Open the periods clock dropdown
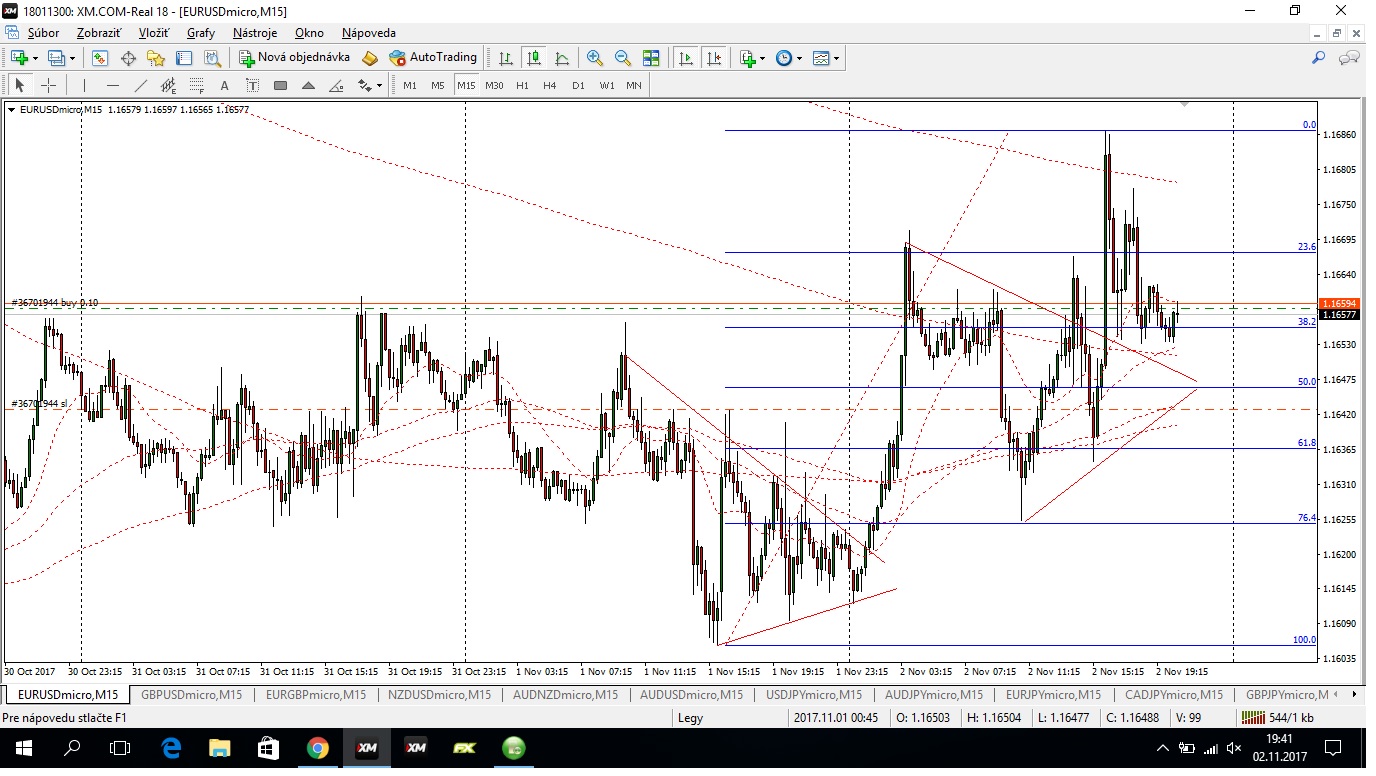The width and height of the screenshot is (1376, 776). click(788, 58)
